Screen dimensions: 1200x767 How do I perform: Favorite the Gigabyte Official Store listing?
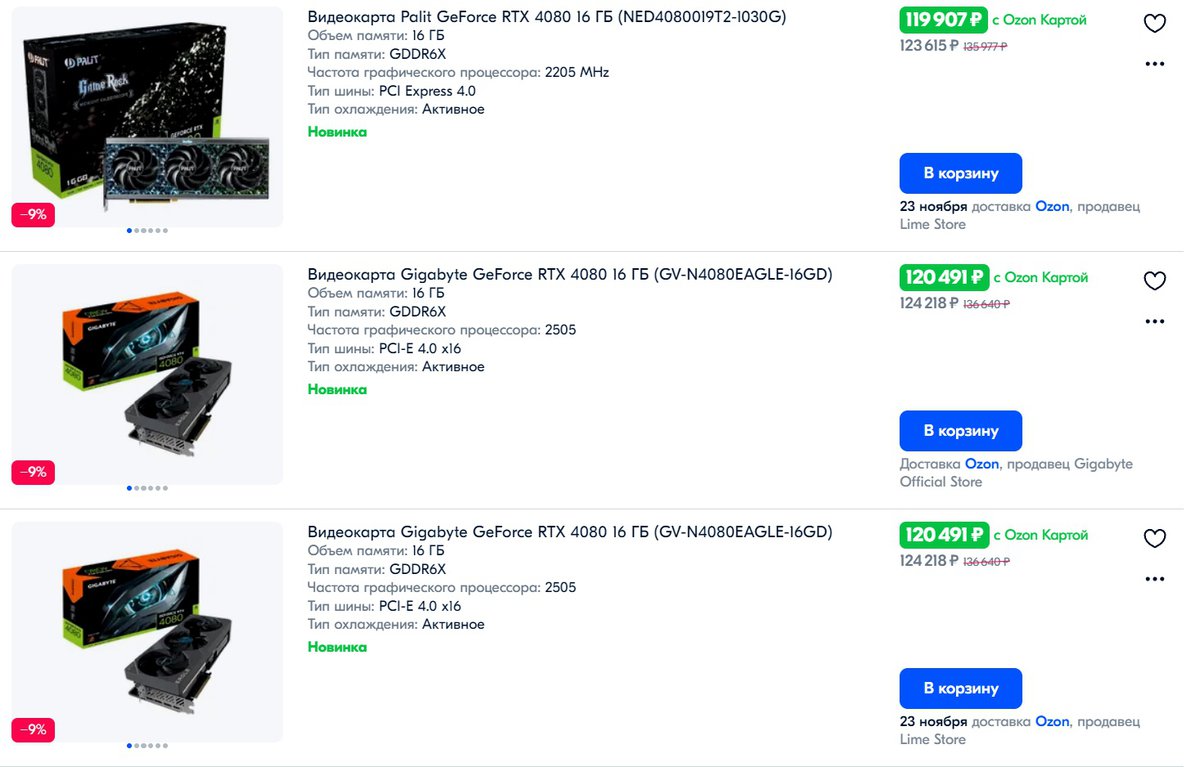(1154, 281)
